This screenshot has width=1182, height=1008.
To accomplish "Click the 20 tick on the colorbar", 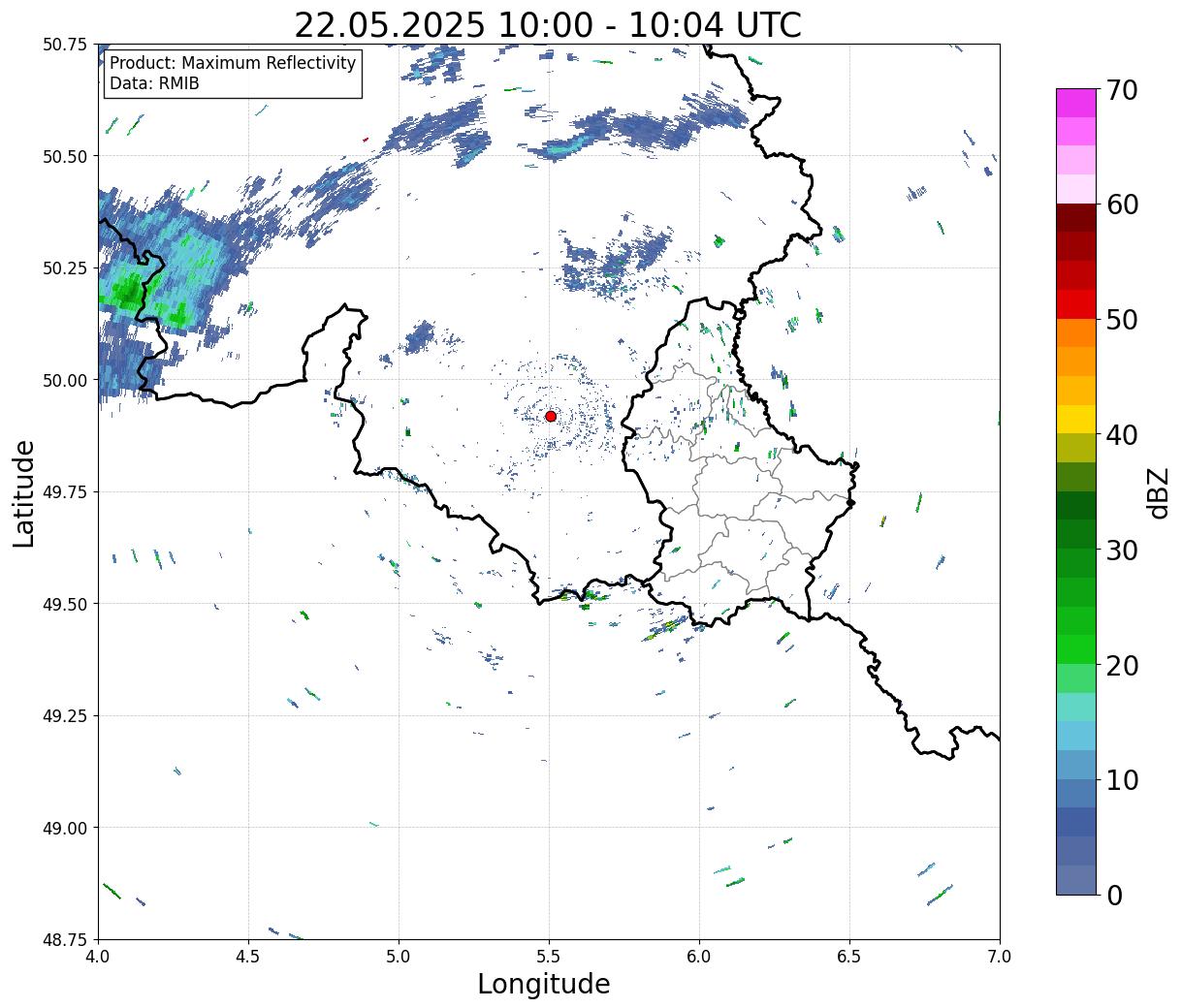I will 1123,665.
